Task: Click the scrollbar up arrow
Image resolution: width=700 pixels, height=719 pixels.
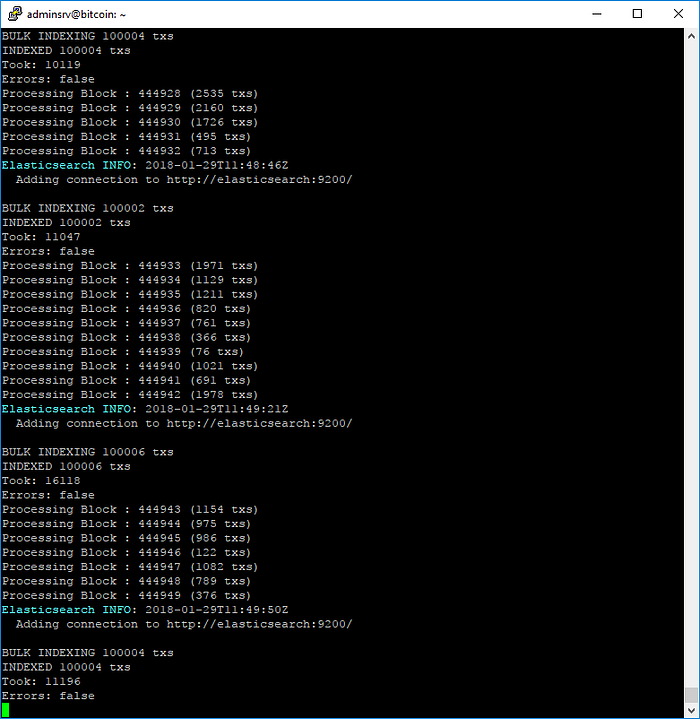Action: (691, 36)
